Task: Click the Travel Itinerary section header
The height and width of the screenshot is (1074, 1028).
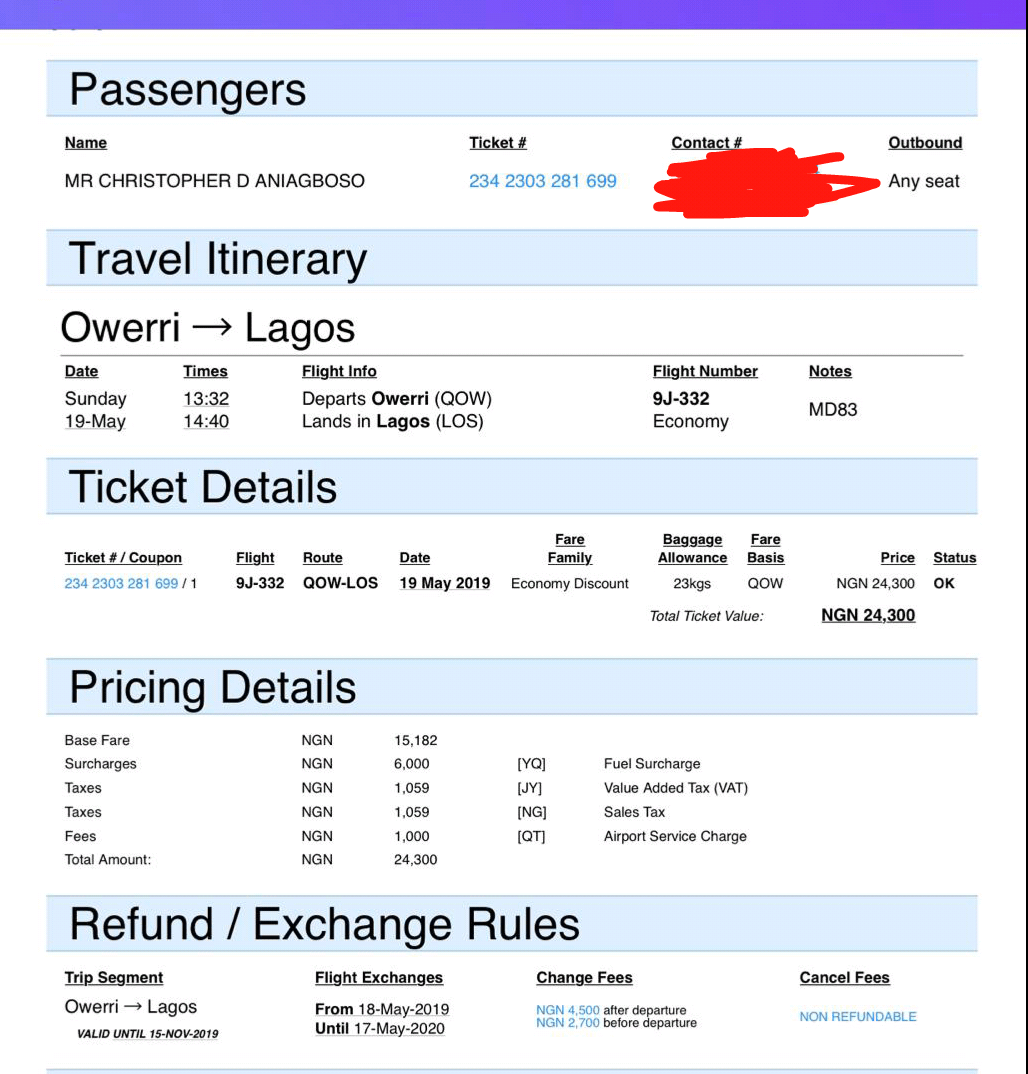Action: (x=512, y=258)
